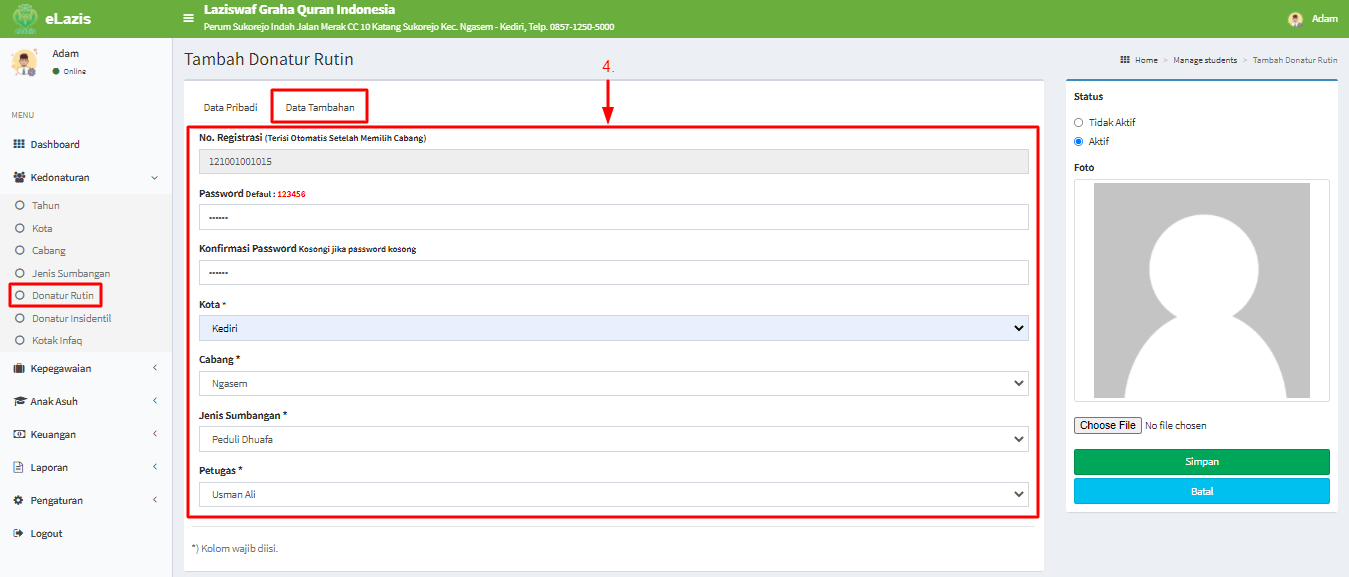Click the Pengaturan gear icon
Screen dimensions: 1349x577
click(x=19, y=500)
